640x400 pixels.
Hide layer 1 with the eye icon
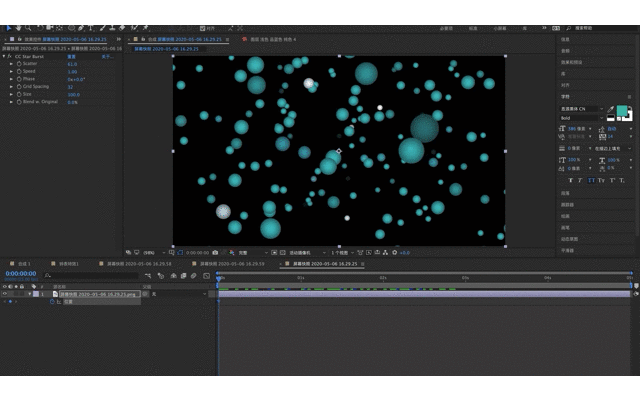tap(4, 294)
